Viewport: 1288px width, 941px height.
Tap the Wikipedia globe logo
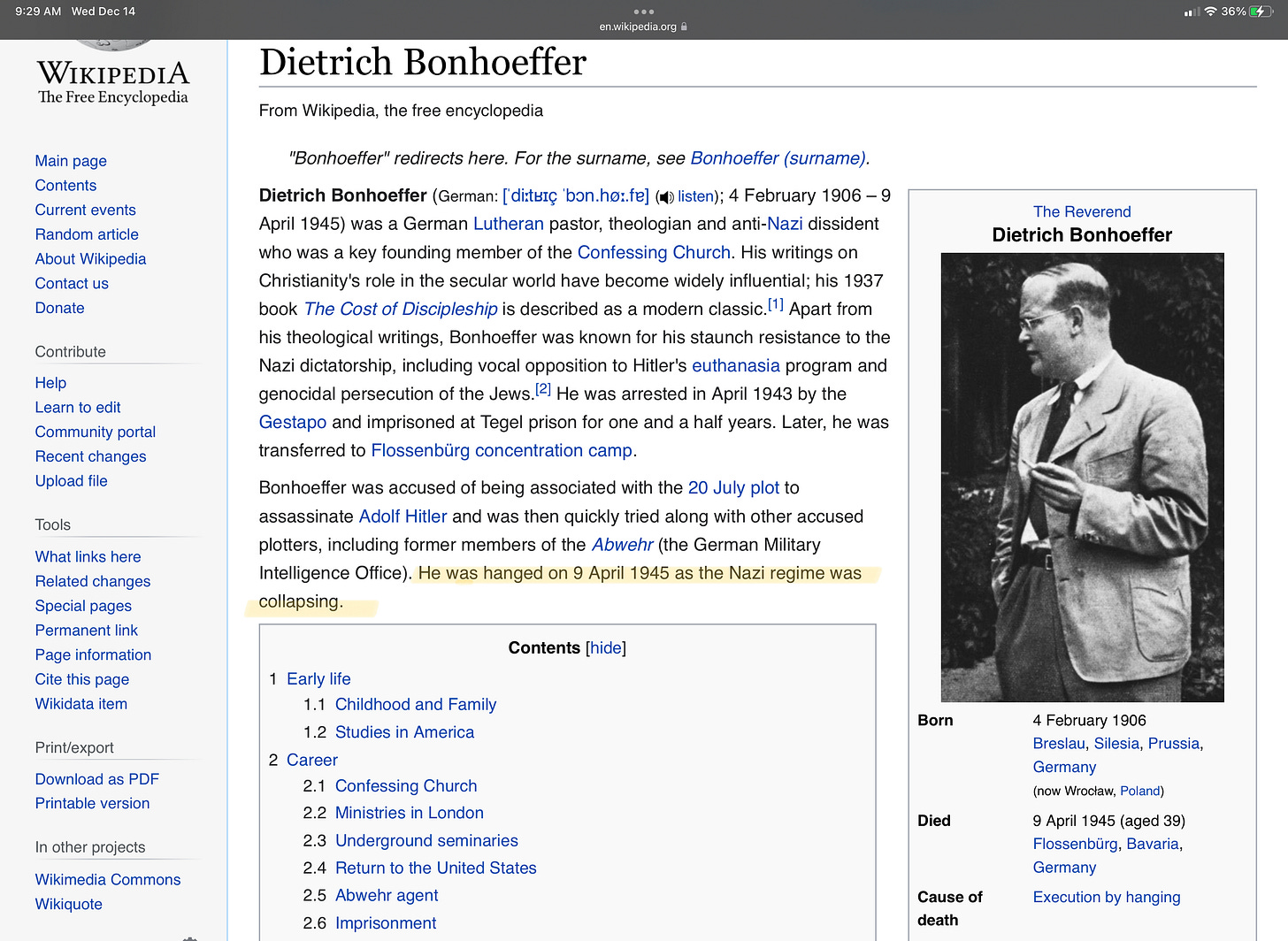coord(112,44)
